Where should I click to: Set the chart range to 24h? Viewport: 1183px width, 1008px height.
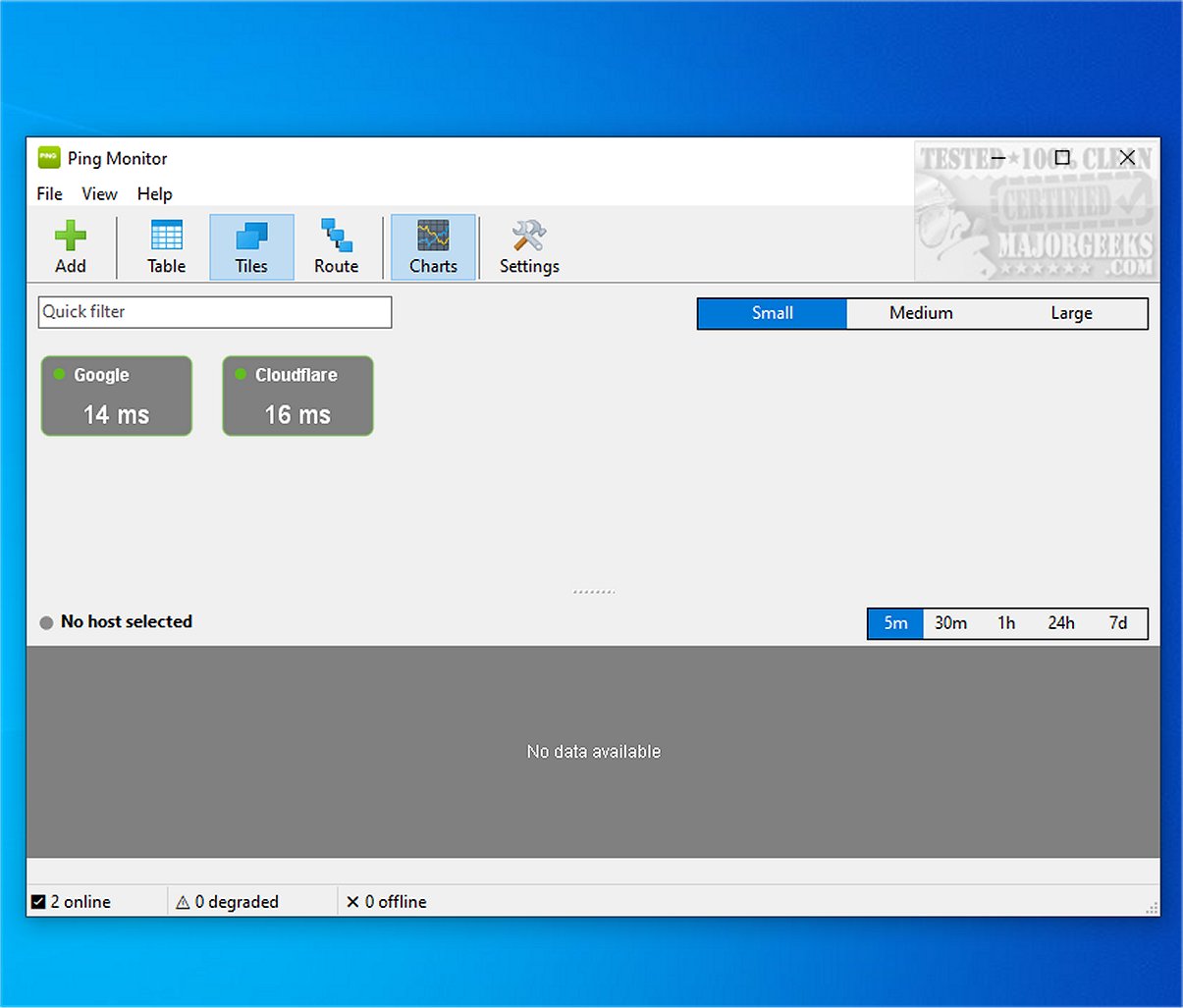[1061, 623]
